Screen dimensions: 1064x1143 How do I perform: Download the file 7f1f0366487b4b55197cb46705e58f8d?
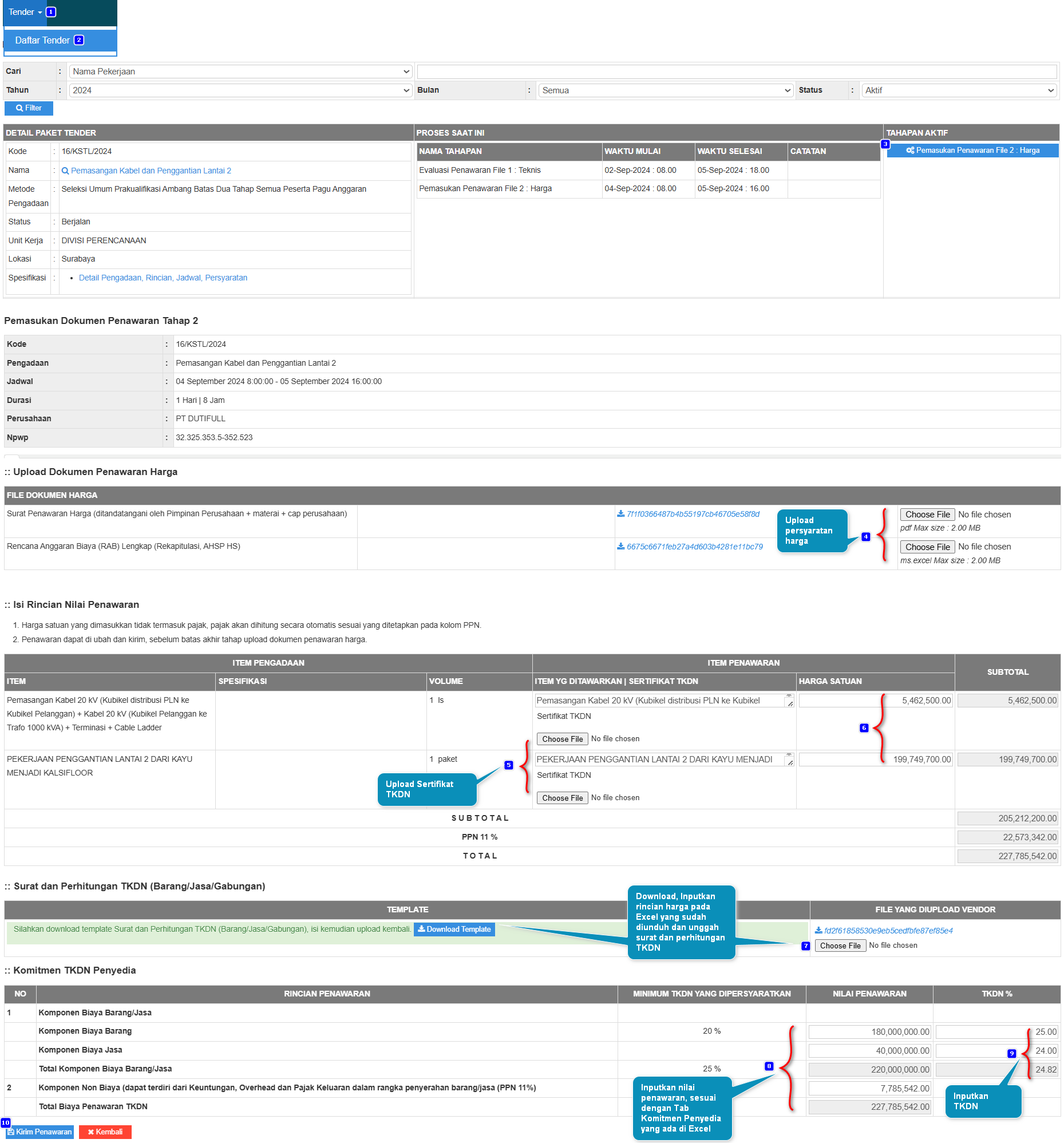point(693,514)
